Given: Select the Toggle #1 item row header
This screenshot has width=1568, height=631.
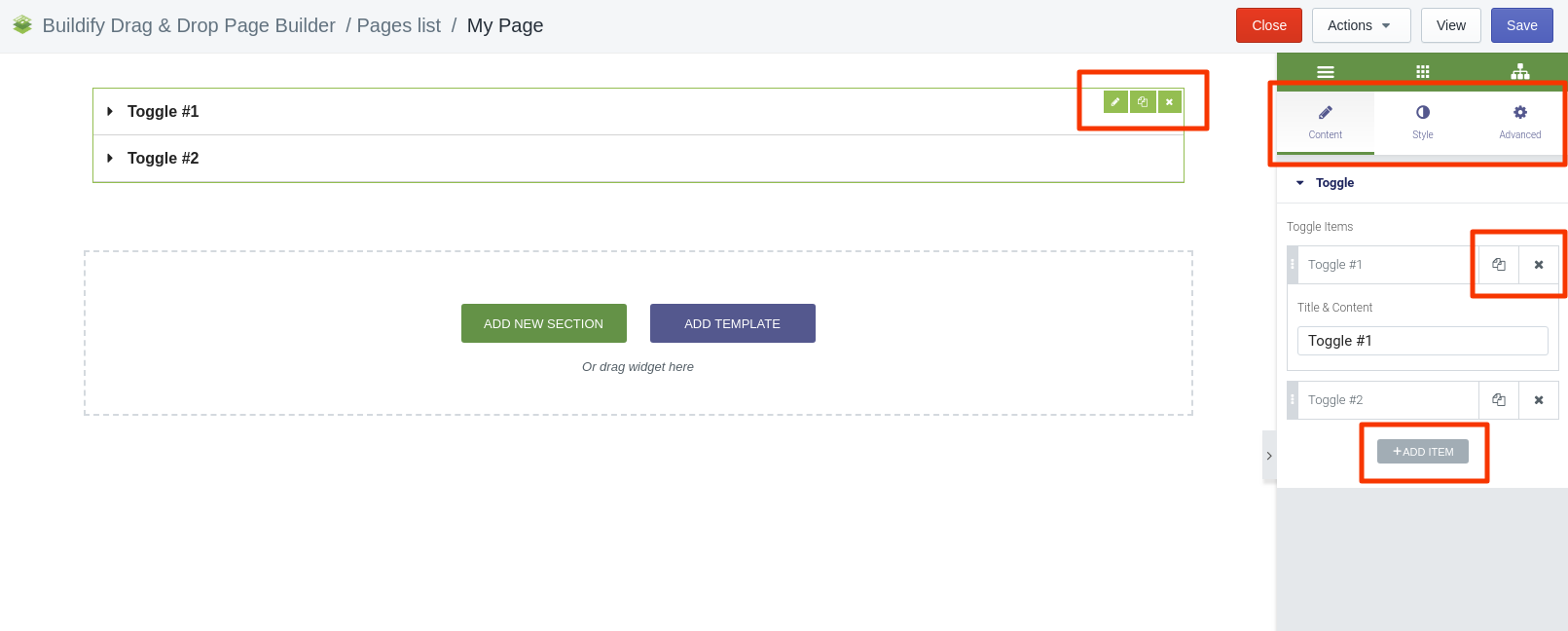Looking at the screenshot, I should (1389, 265).
